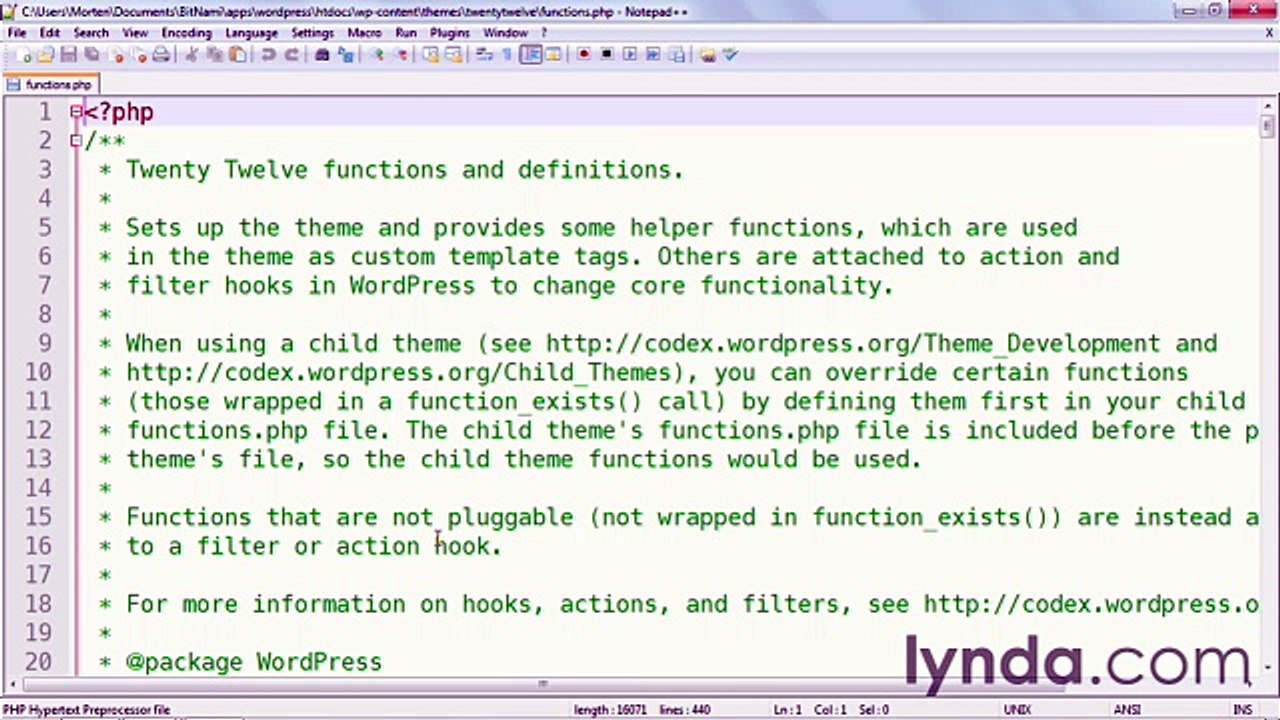Follow the codex link on line 18
This screenshot has width=1280, height=720.
(x=1091, y=604)
